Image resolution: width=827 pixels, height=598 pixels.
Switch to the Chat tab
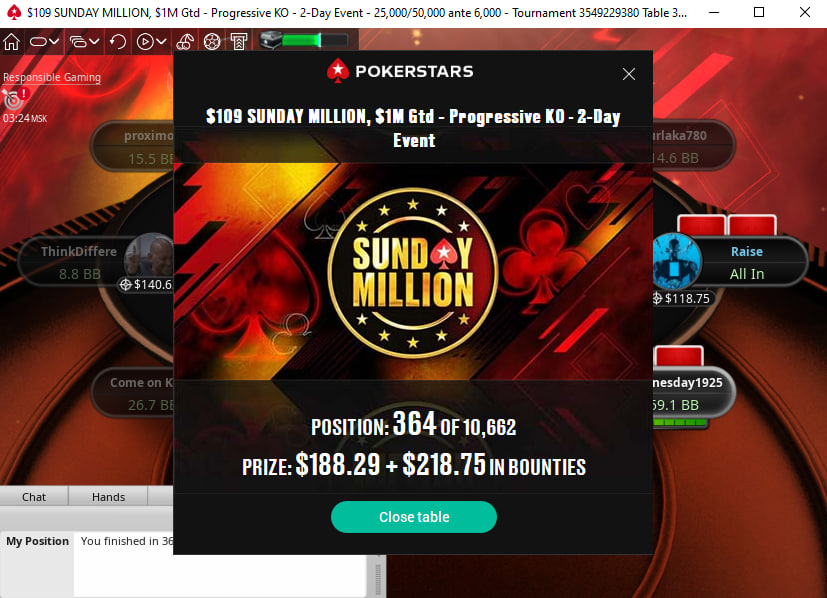coord(34,497)
